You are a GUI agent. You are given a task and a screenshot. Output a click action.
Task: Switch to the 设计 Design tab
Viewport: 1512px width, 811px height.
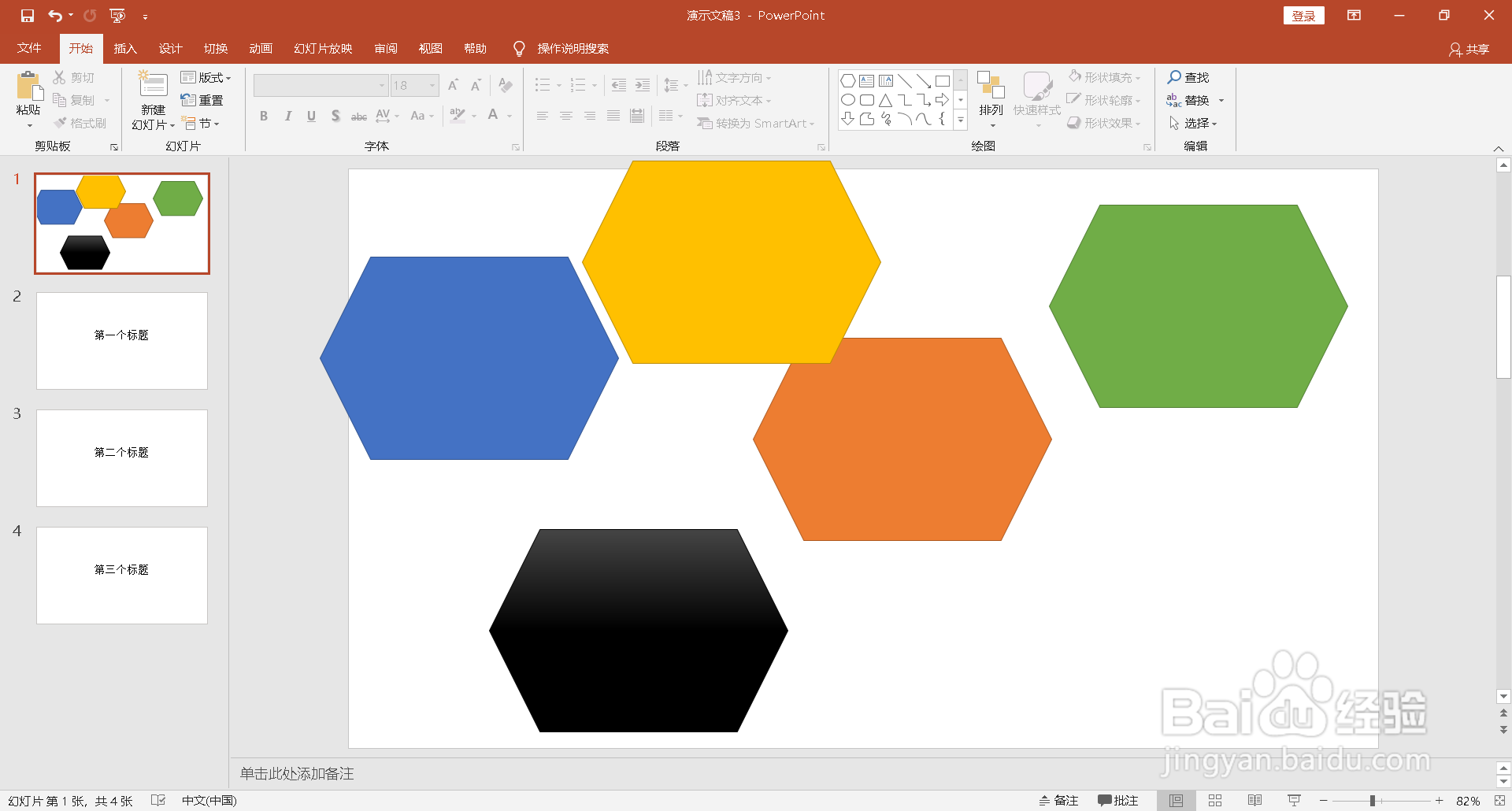[x=170, y=49]
